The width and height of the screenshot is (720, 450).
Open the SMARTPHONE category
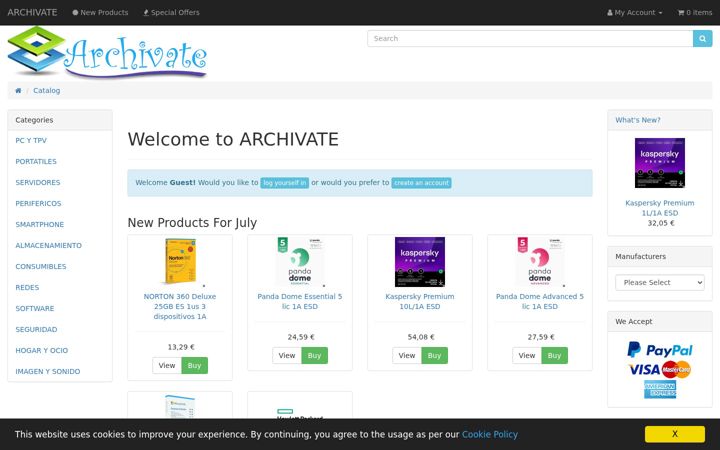39,225
